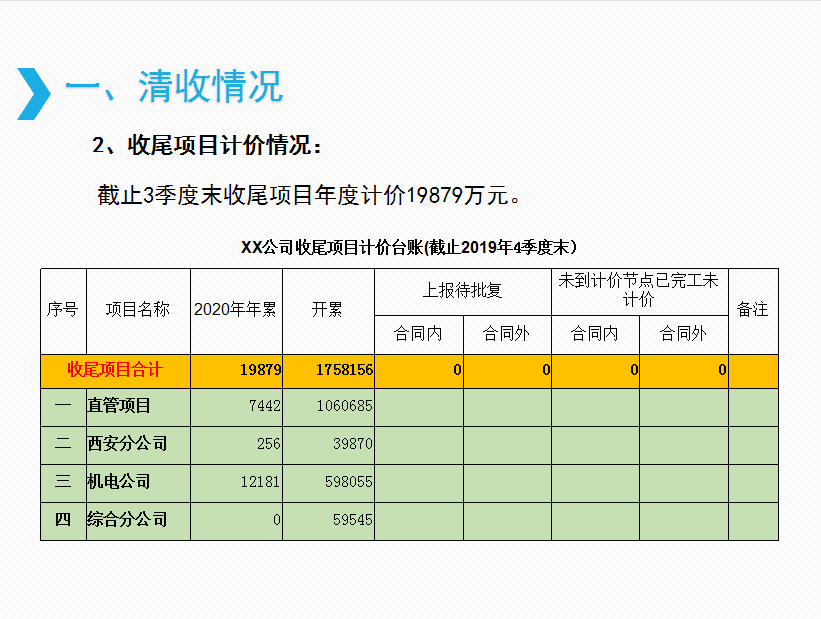Select the '综合分公司' row name
Viewport: 821px width, 619px height.
tap(127, 520)
